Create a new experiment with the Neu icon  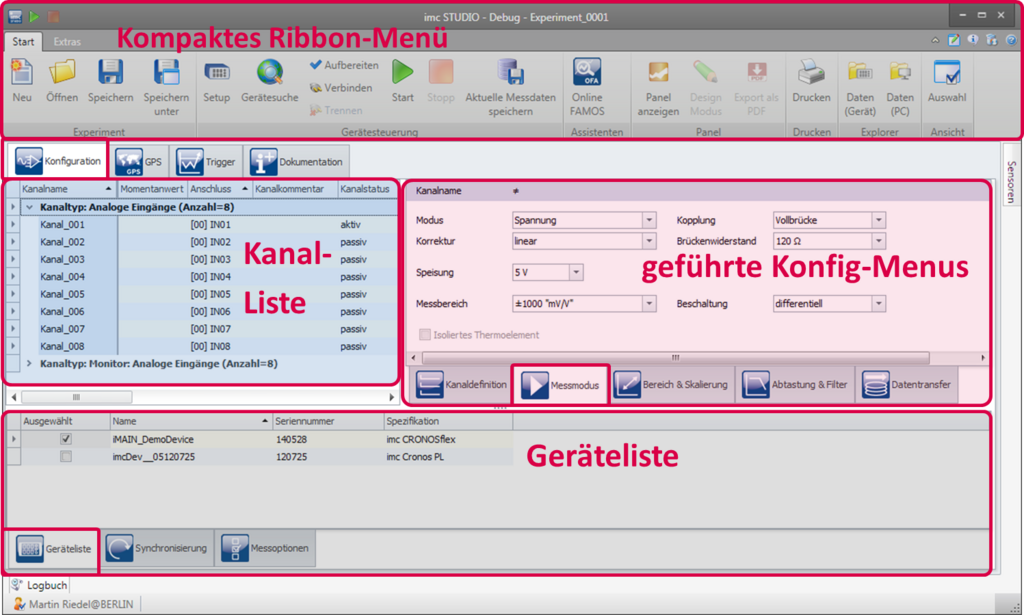tap(21, 80)
